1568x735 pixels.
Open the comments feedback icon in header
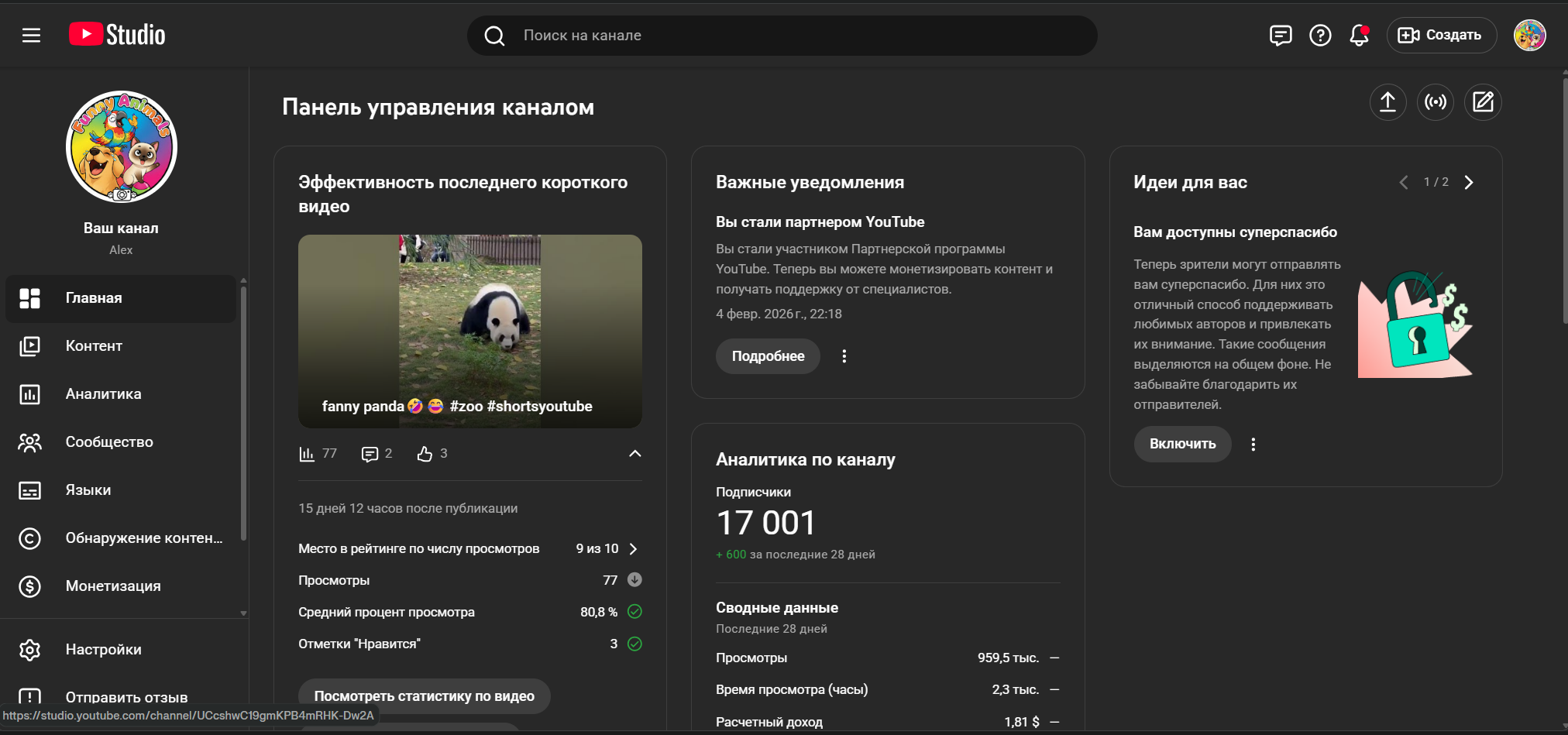click(x=1281, y=36)
